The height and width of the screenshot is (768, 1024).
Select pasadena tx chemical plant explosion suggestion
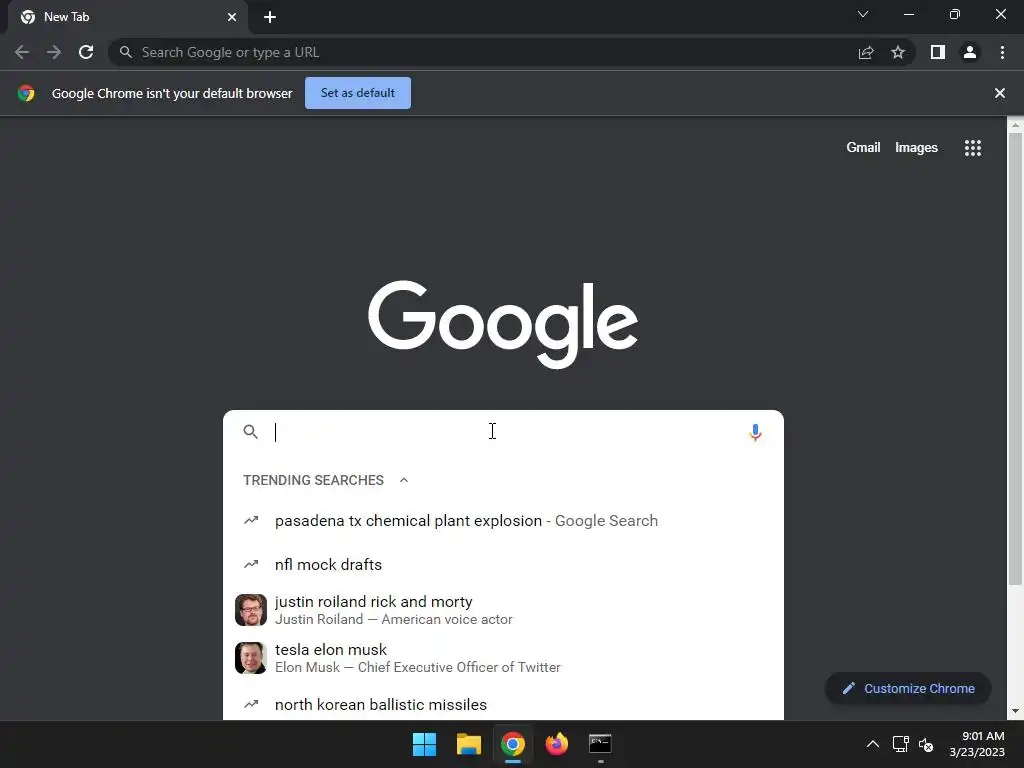[503, 520]
